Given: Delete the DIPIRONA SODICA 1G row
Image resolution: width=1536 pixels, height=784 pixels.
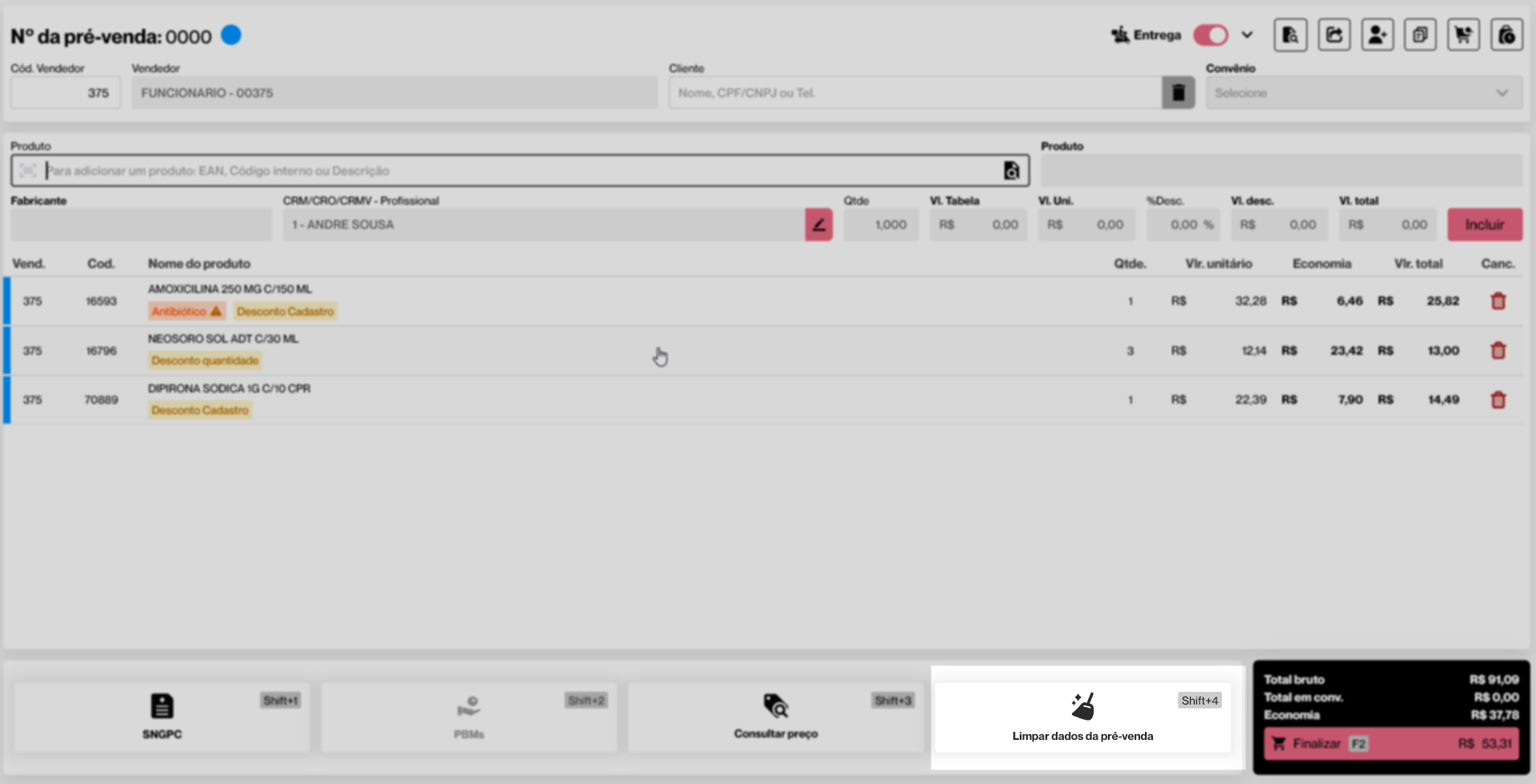Looking at the screenshot, I should pos(1498,400).
